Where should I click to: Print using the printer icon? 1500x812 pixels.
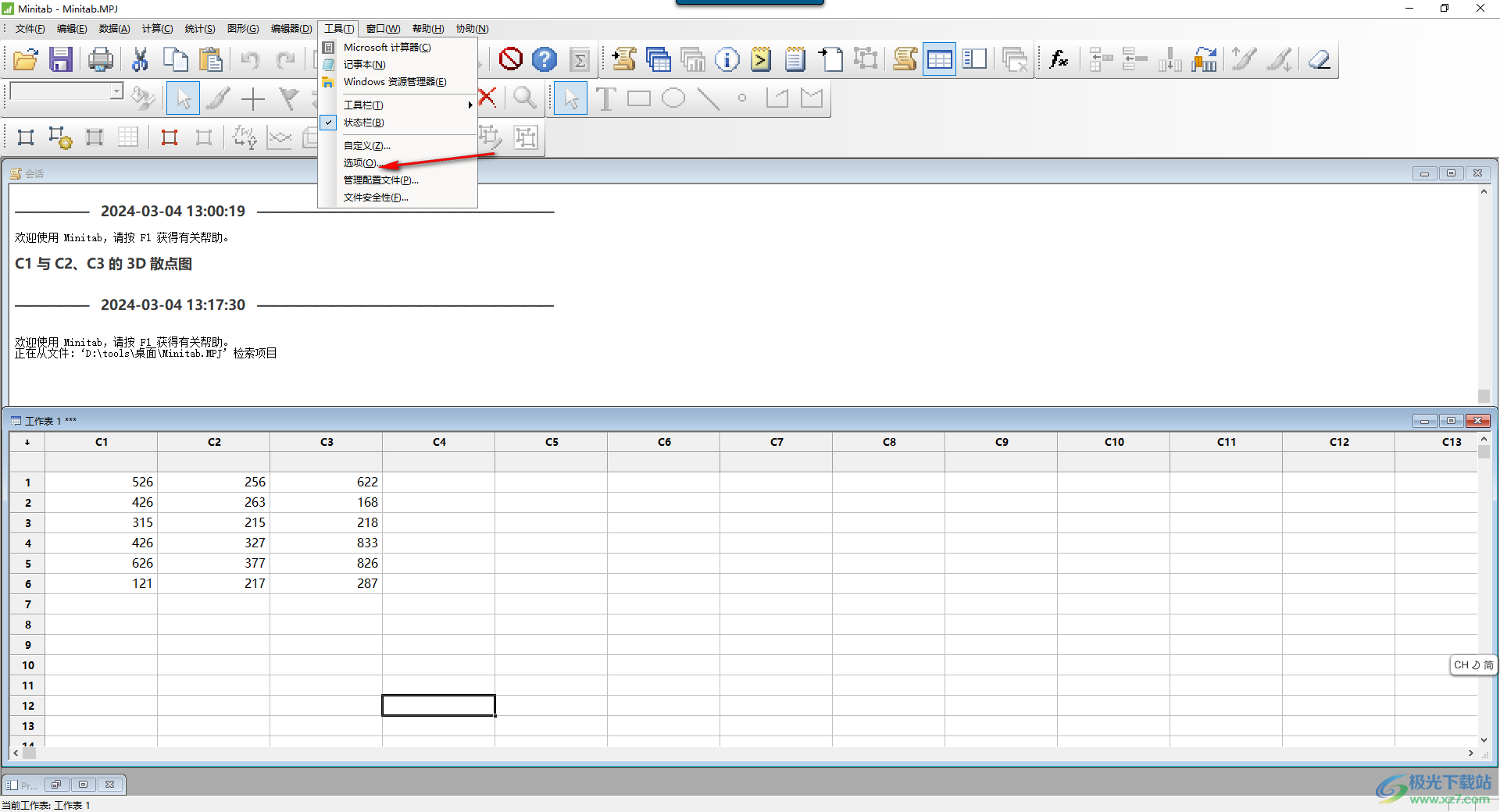101,59
